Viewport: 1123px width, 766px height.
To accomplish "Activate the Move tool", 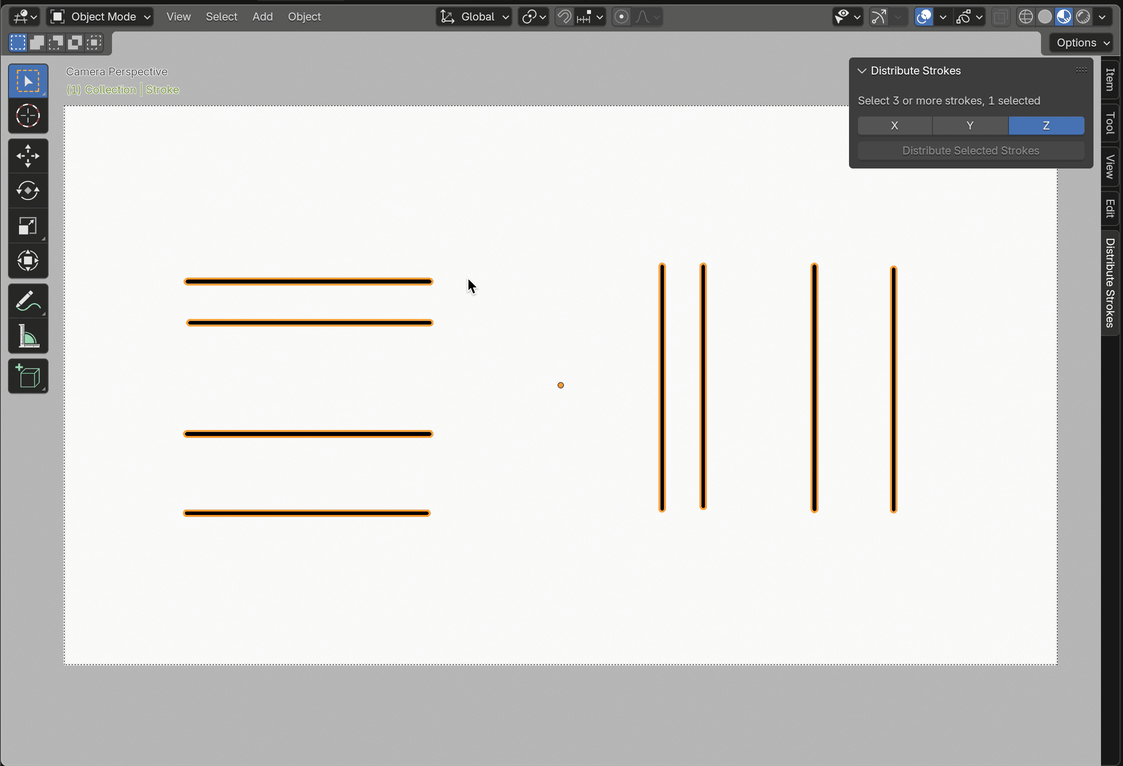I will tap(28, 156).
